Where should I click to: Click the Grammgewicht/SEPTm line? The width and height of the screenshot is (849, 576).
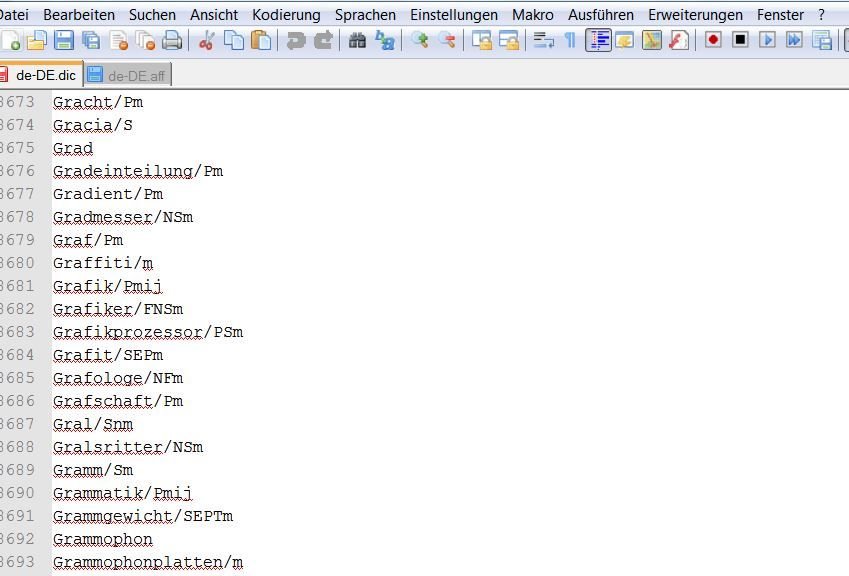click(x=143, y=516)
